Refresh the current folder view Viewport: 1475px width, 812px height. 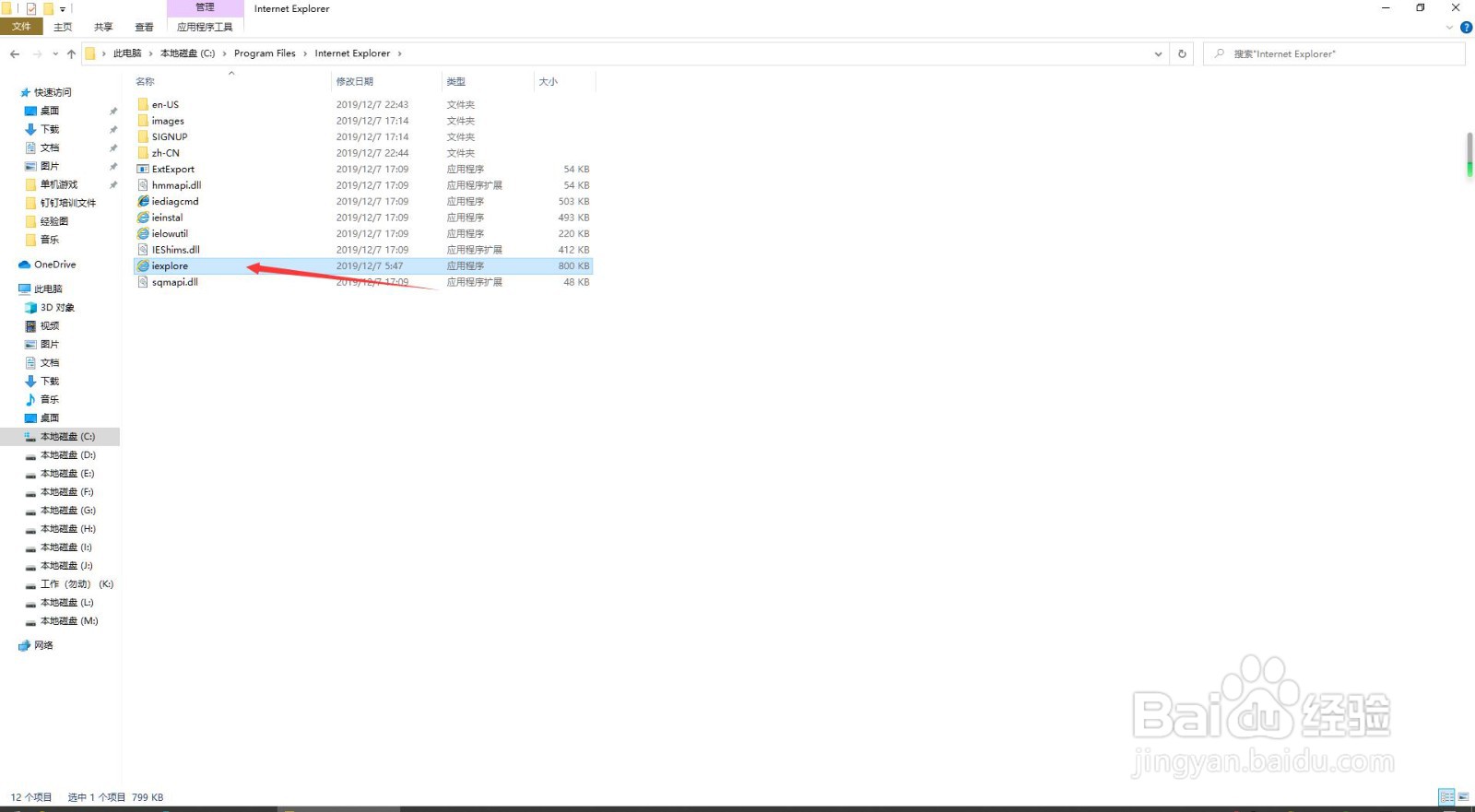click(1182, 53)
